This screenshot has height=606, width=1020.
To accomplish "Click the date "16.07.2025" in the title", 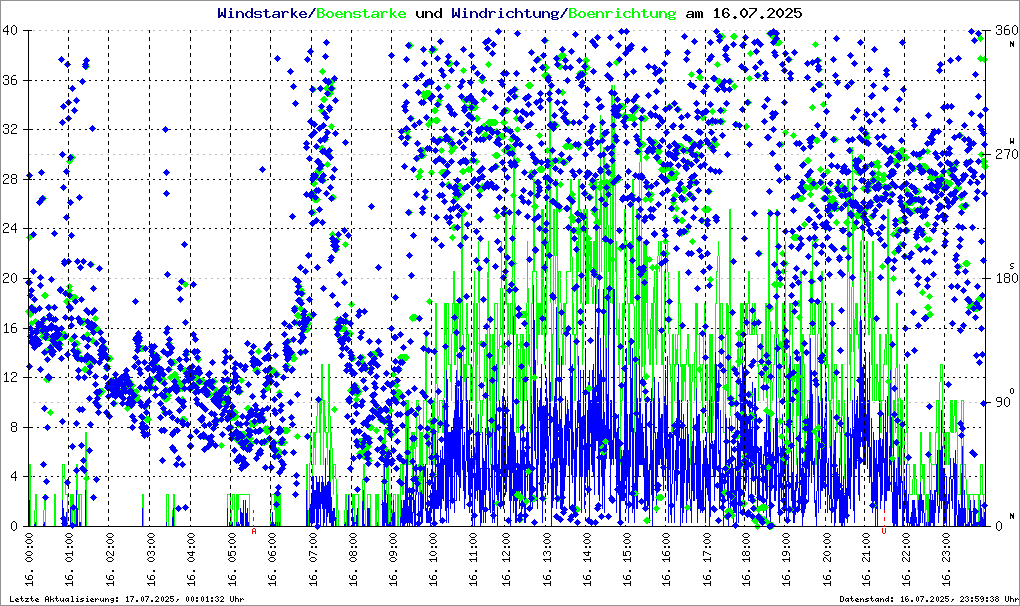I will (x=757, y=13).
